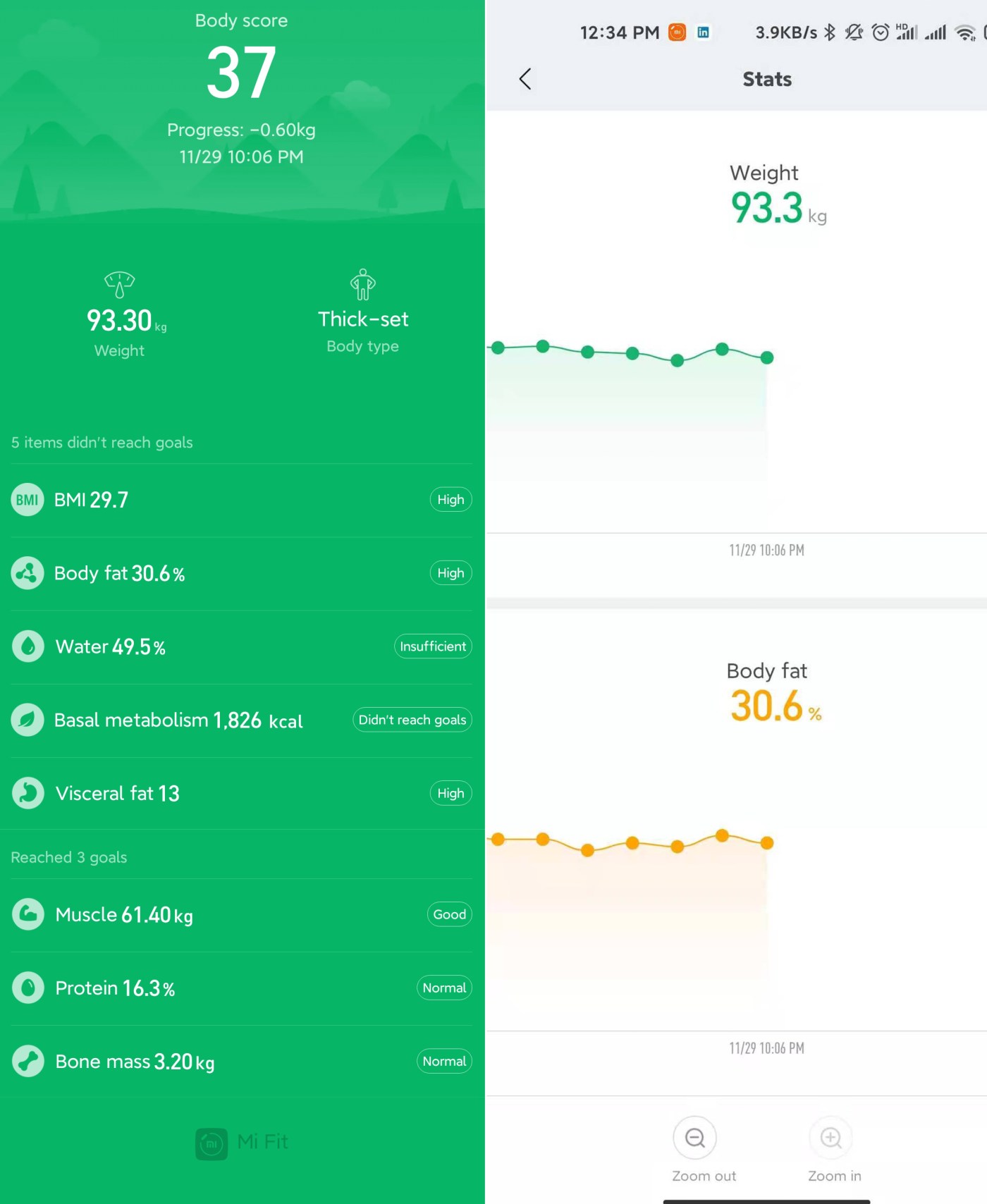The image size is (987, 1204).
Task: Tap the Wi-Fi status icon
Action: point(964,32)
